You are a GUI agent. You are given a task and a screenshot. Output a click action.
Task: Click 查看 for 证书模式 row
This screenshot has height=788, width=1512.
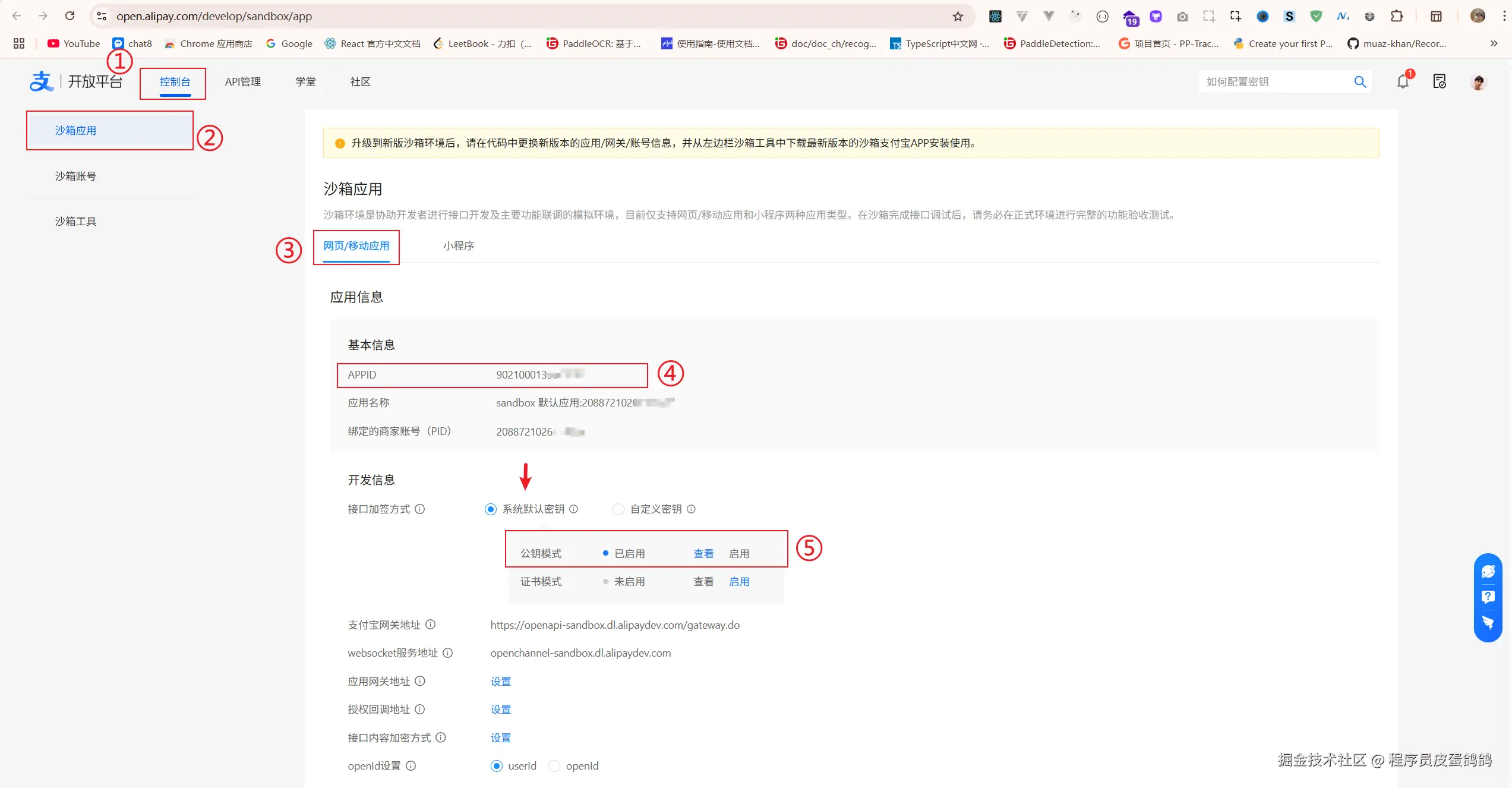703,581
